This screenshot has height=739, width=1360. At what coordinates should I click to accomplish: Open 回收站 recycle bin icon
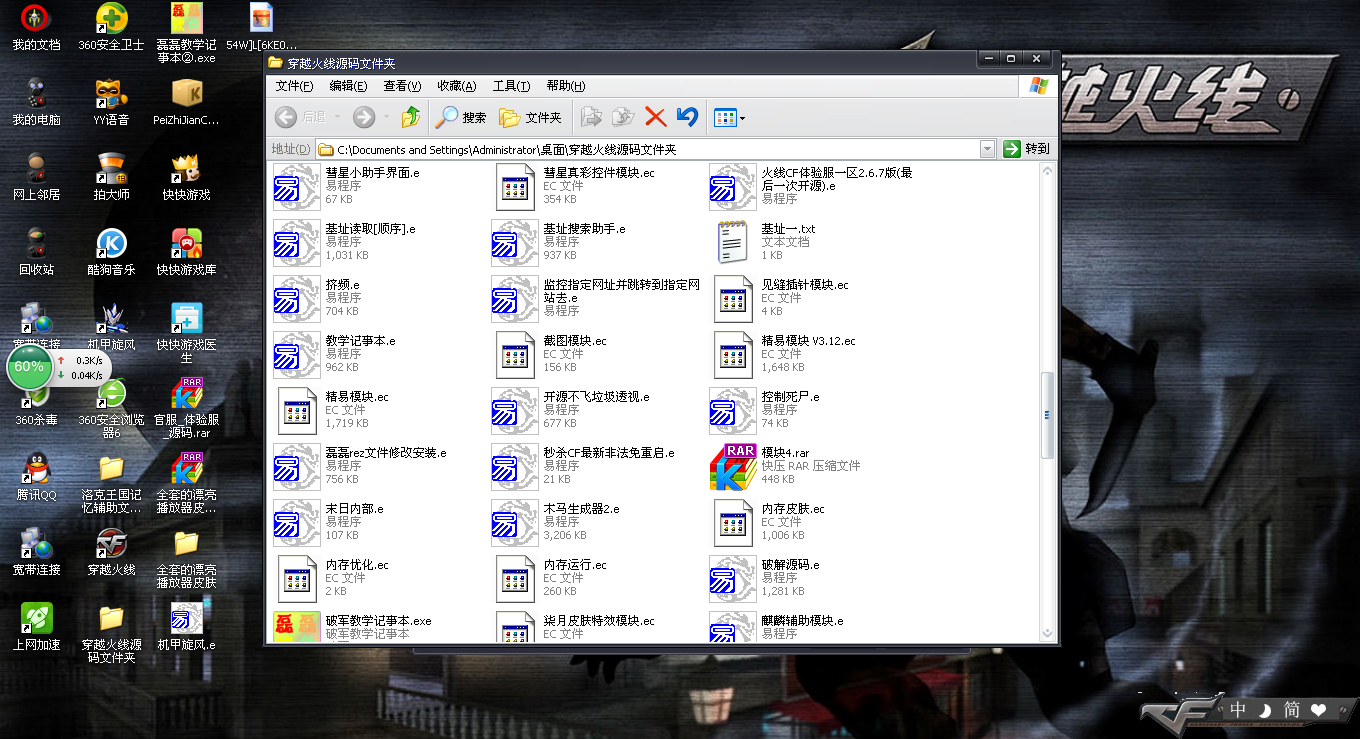37,252
